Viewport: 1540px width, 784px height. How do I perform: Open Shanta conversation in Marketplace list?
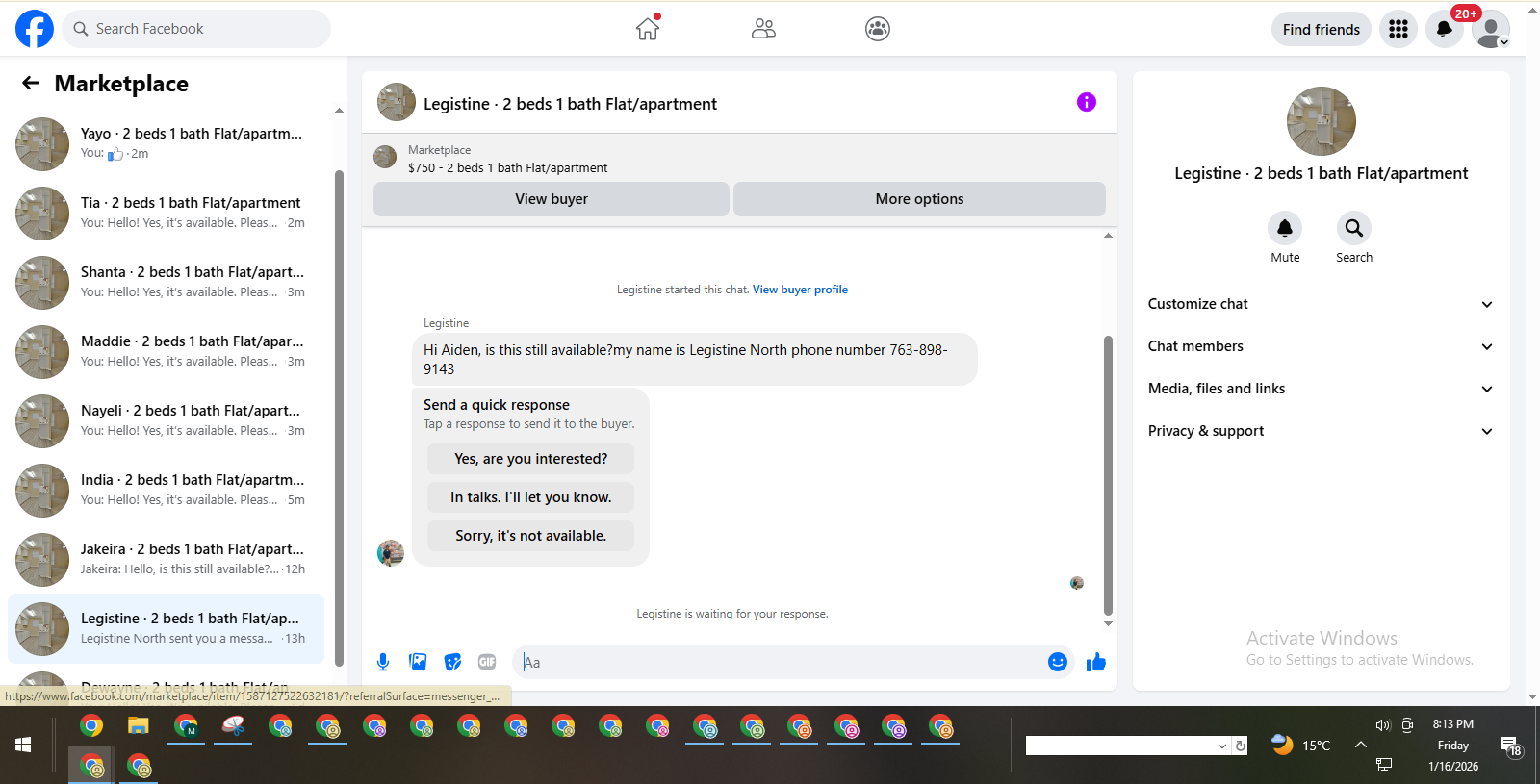point(166,283)
